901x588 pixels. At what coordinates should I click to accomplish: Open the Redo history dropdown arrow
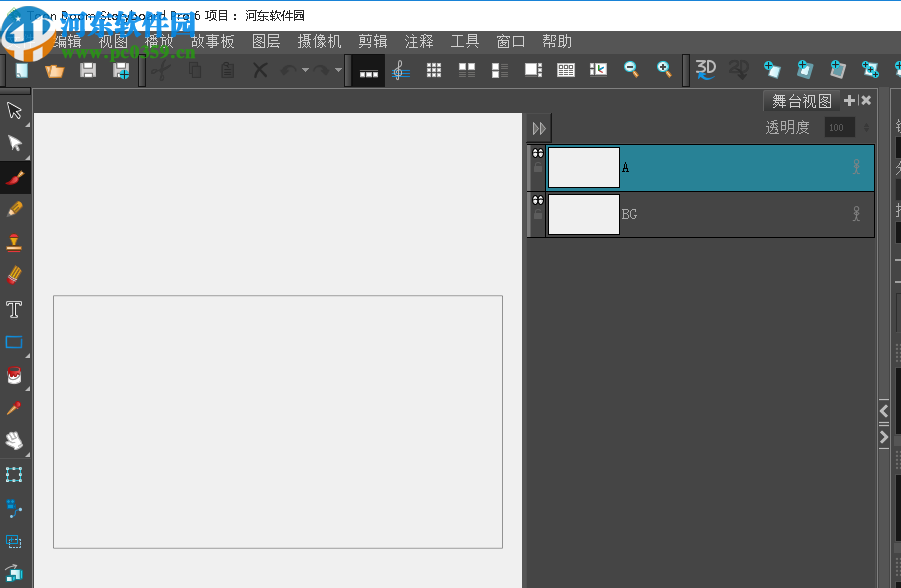338,70
